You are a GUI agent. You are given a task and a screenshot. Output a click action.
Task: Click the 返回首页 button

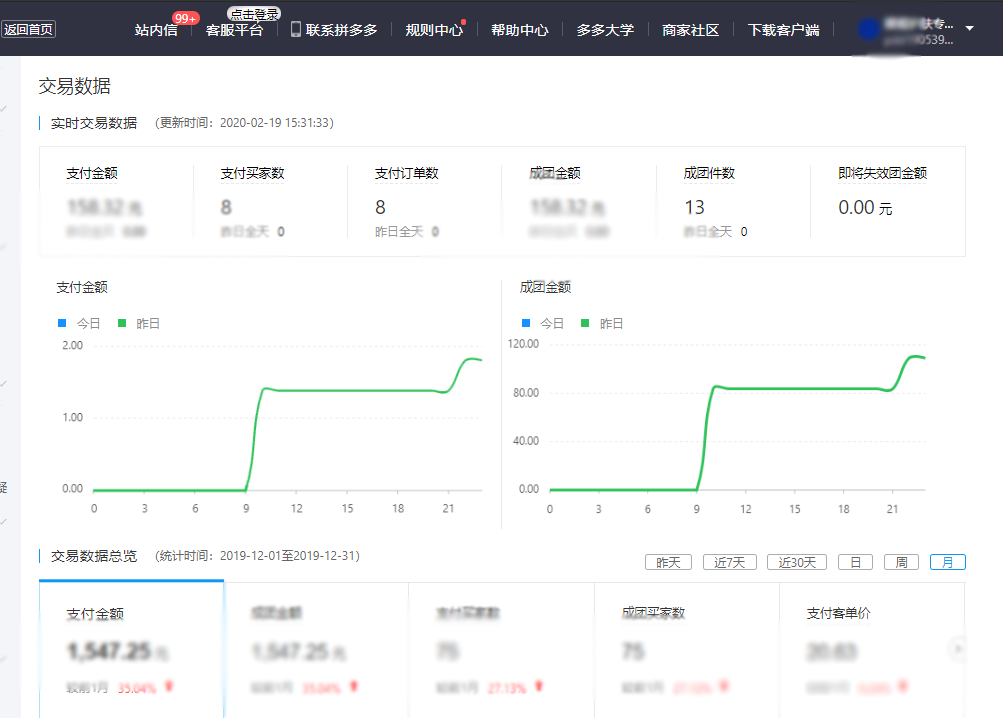pos(28,30)
